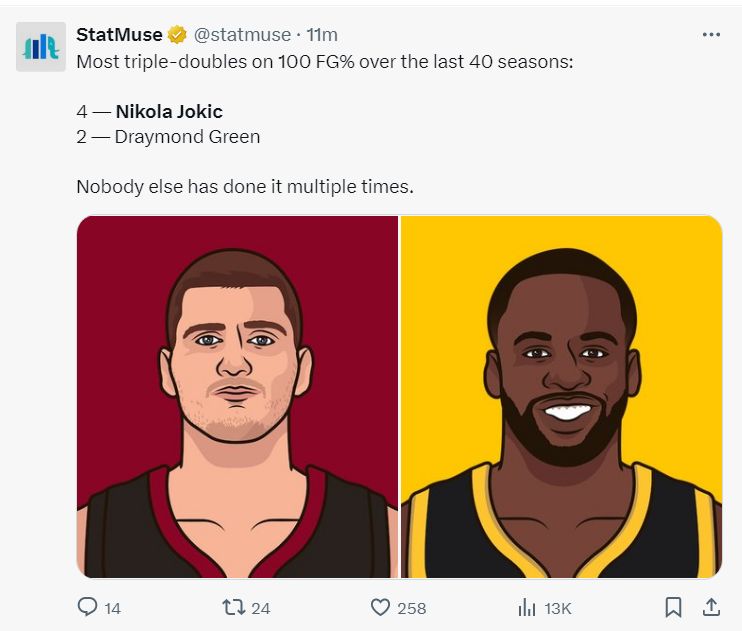Click the StatMuse display name

[x=119, y=35]
